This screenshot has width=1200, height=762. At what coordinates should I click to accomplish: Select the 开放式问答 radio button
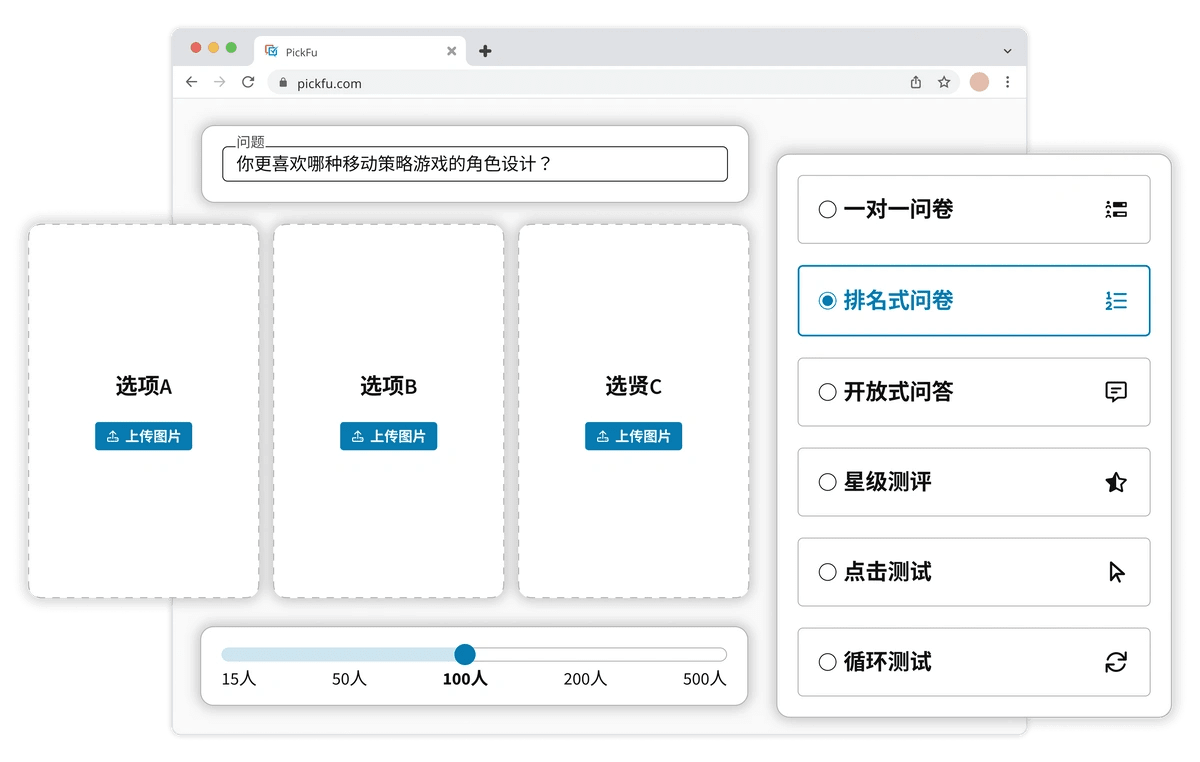pos(827,392)
